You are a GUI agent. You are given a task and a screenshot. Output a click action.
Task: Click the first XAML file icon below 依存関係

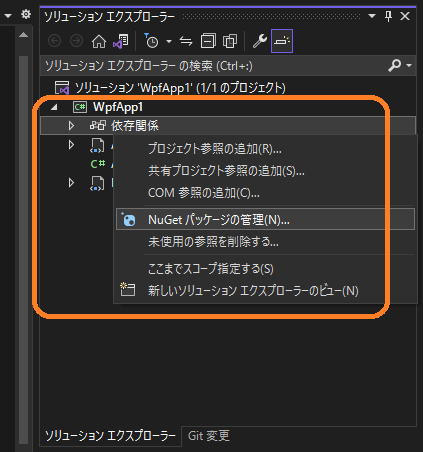pyautogui.click(x=97, y=146)
